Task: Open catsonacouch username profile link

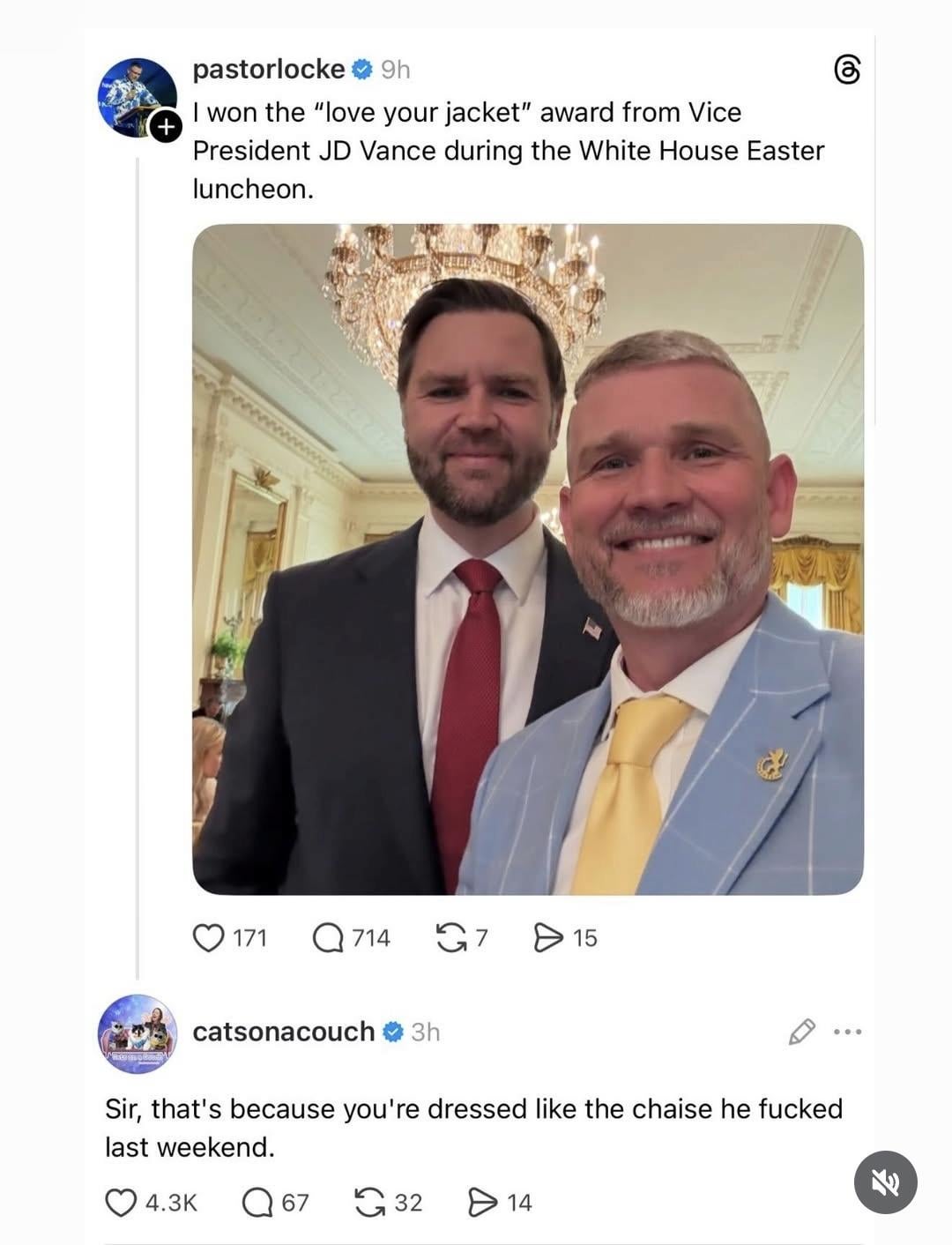Action: click(x=283, y=1032)
